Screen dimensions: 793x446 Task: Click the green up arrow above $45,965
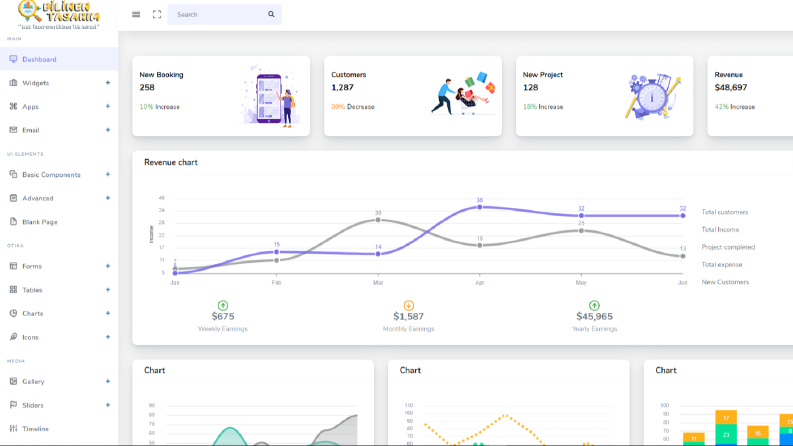(x=594, y=305)
